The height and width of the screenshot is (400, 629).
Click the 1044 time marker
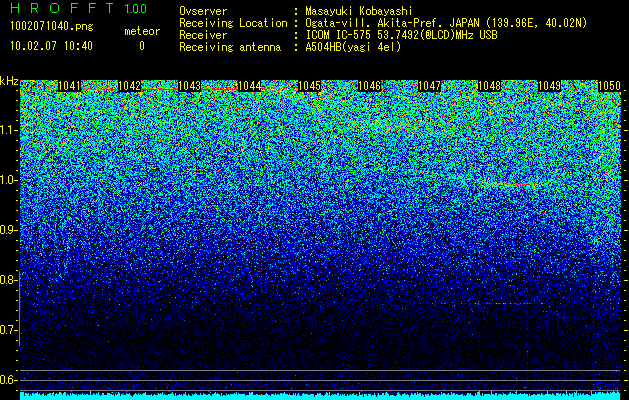(x=250, y=86)
